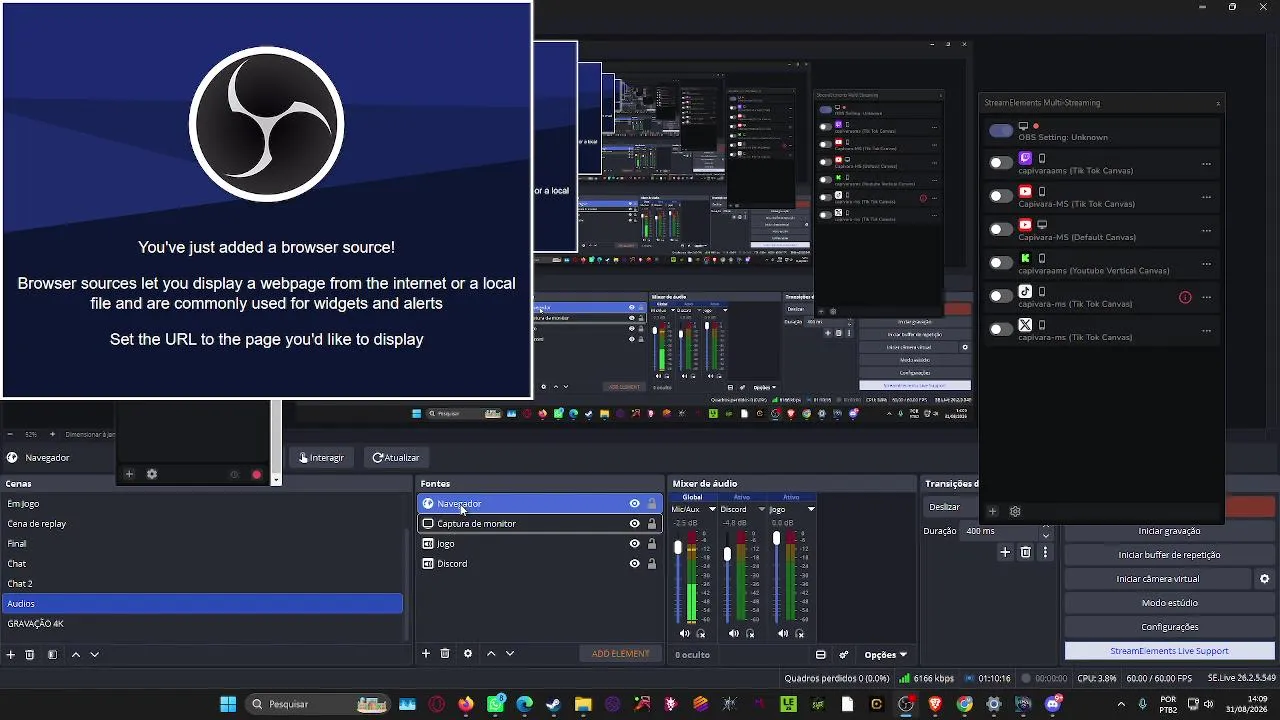Viewport: 1280px width, 720px height.
Task: Add output in StreamElements Multi-Streaming panel
Action: click(992, 511)
